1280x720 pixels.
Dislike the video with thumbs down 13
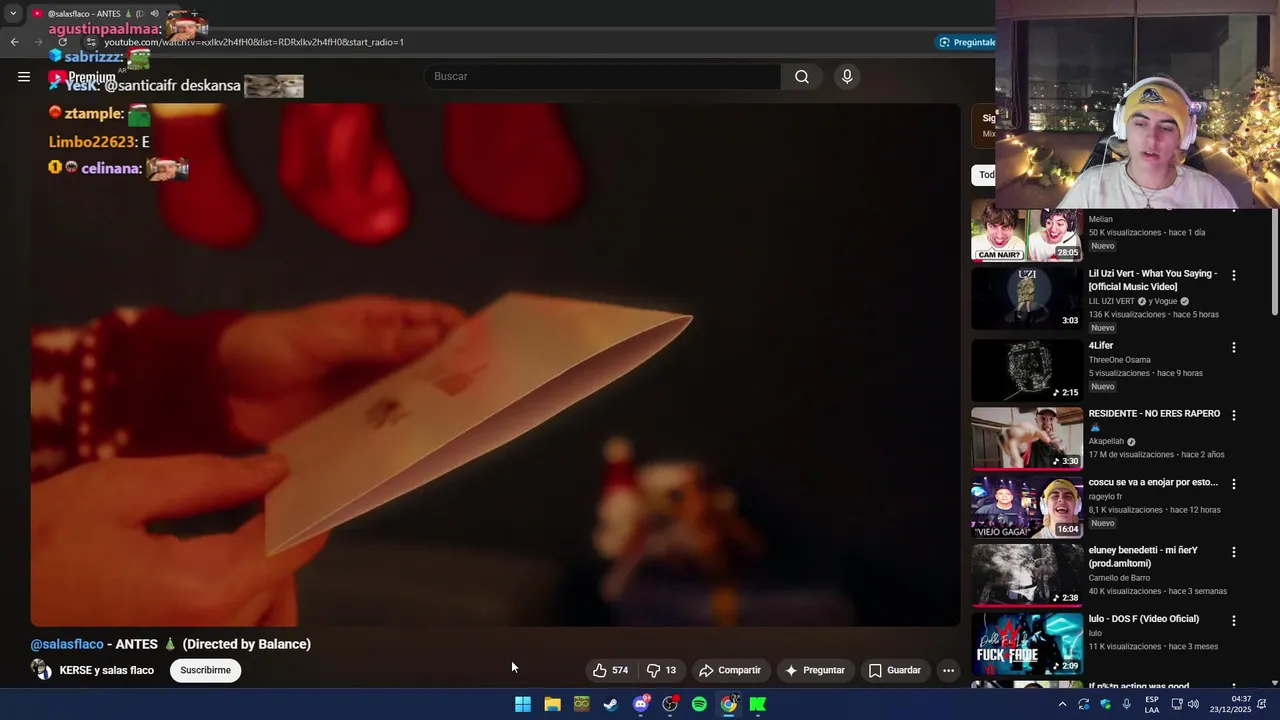tap(661, 670)
